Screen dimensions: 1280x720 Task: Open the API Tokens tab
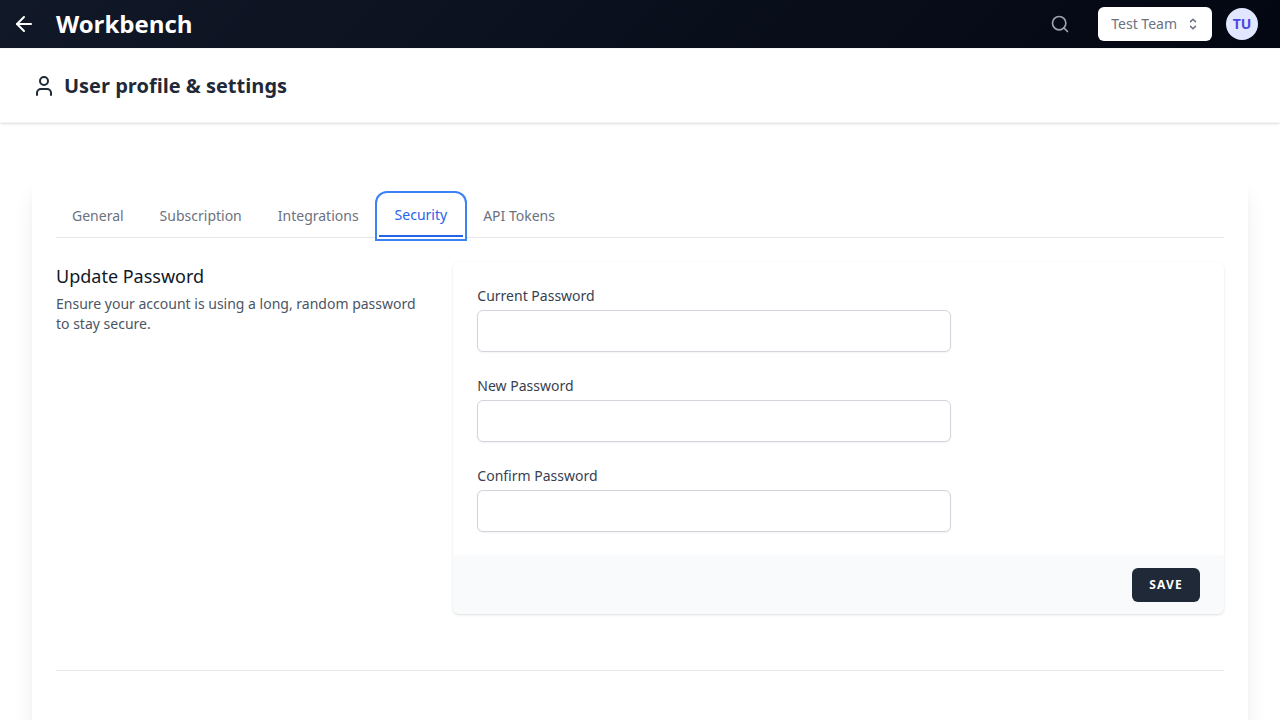[x=519, y=215]
